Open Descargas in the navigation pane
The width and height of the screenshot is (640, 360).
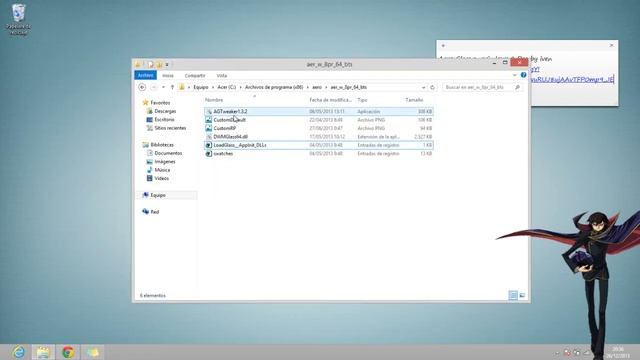coord(165,111)
